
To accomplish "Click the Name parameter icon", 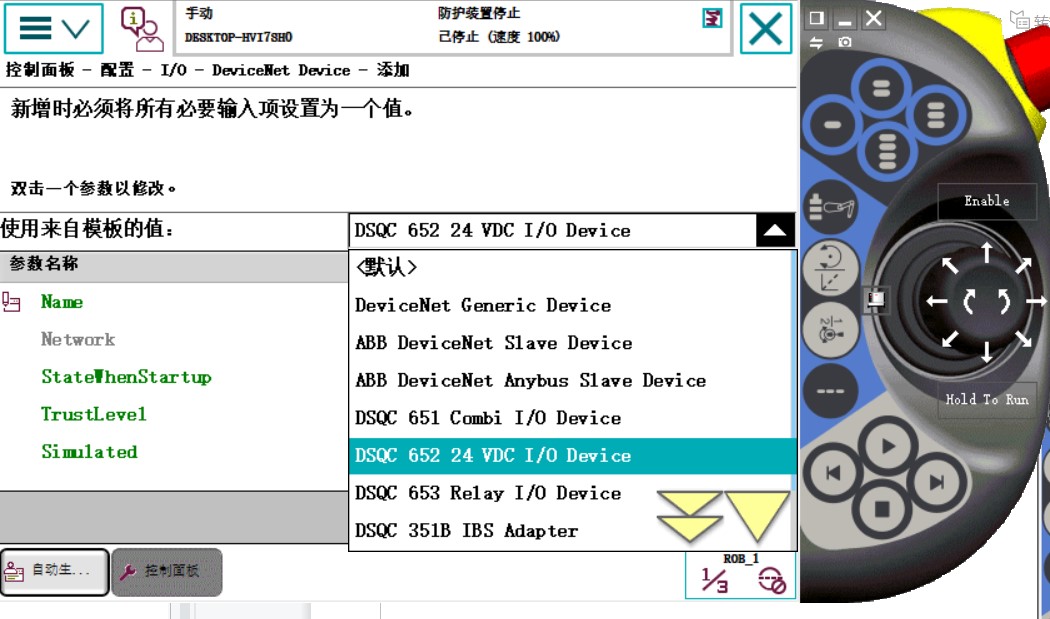I will pos(11,302).
